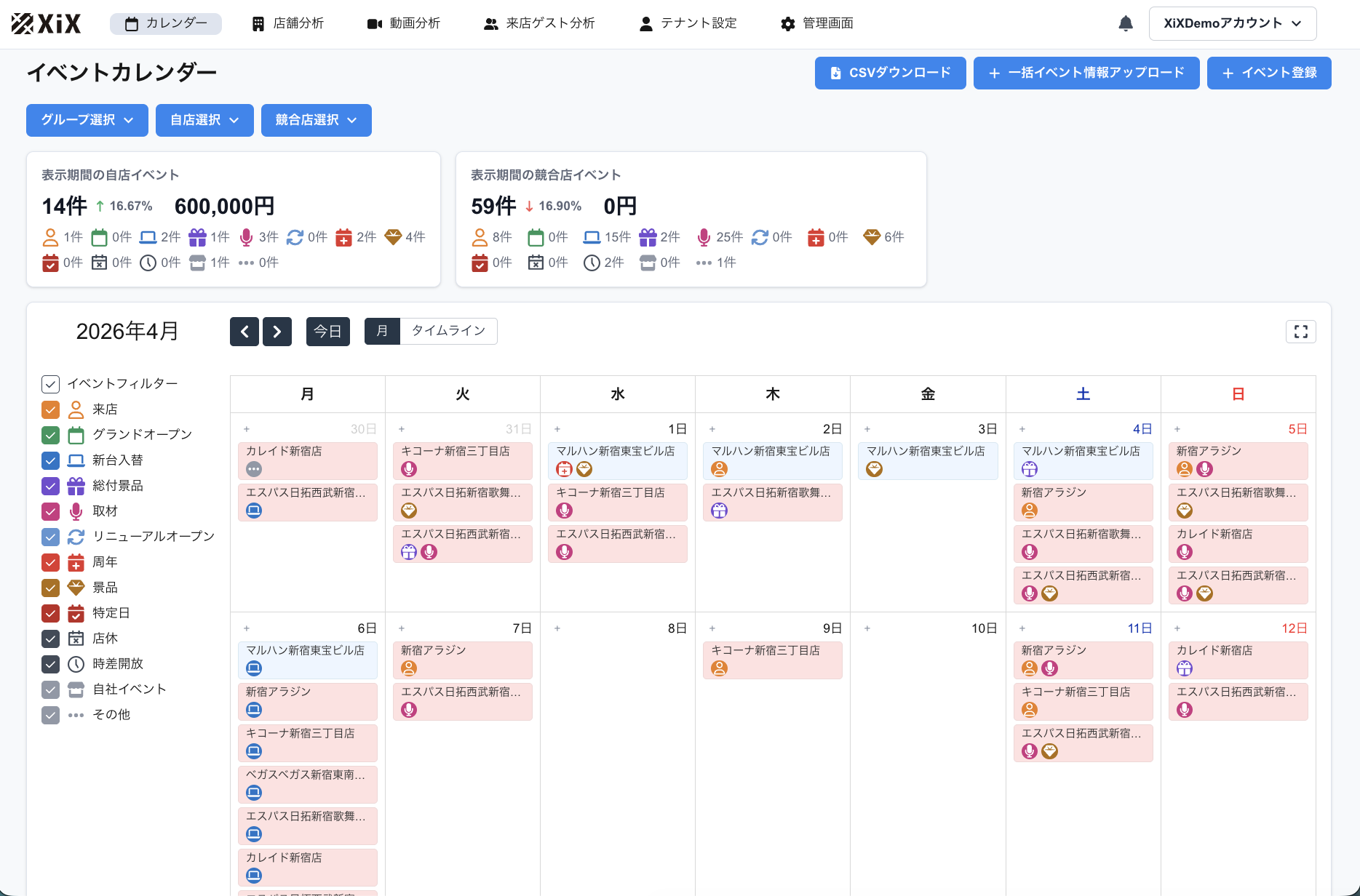Image resolution: width=1360 pixels, height=896 pixels.
Task: Open ベガスベガス新宿東南 event on April 6
Action: coord(308,785)
